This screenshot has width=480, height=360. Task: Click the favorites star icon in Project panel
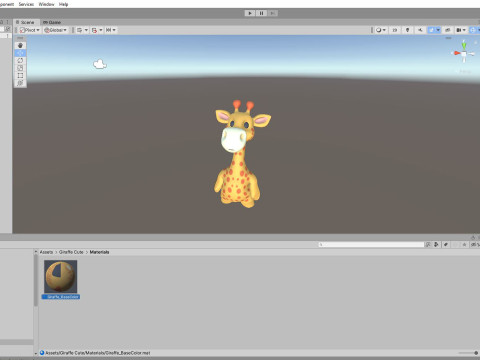click(464, 245)
